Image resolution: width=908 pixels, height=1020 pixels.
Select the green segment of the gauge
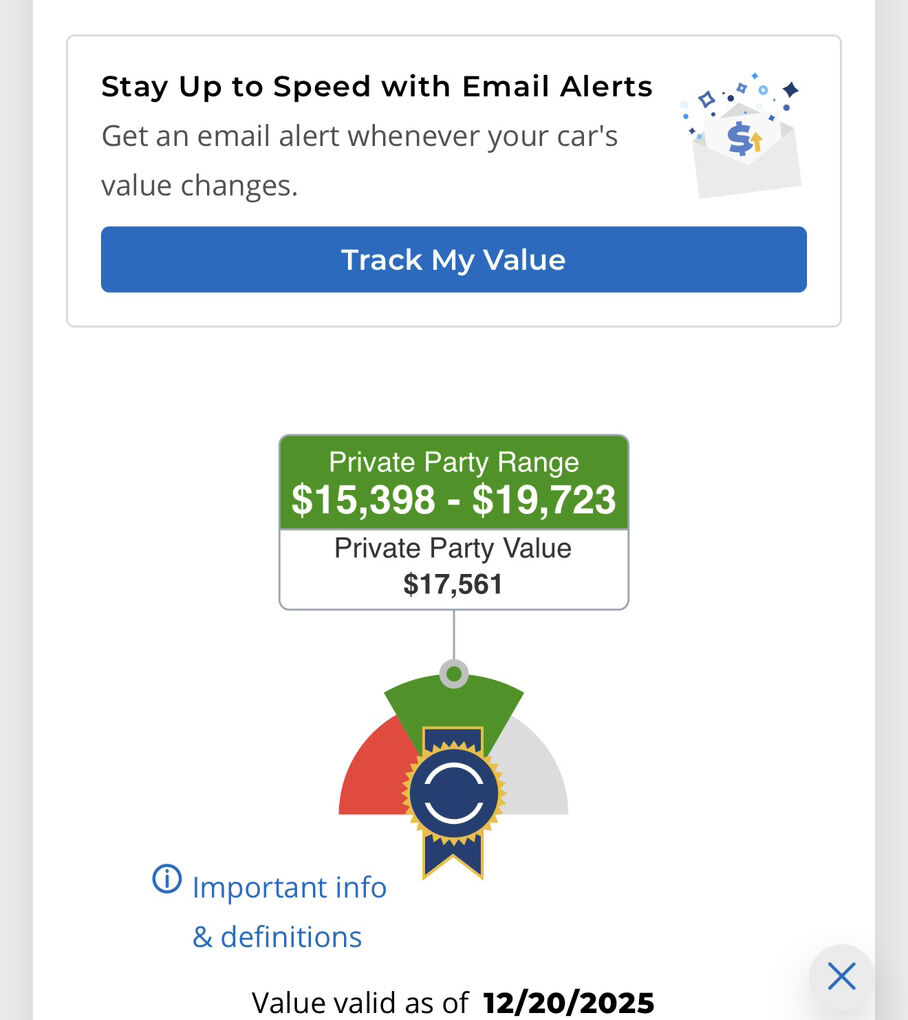click(x=453, y=702)
